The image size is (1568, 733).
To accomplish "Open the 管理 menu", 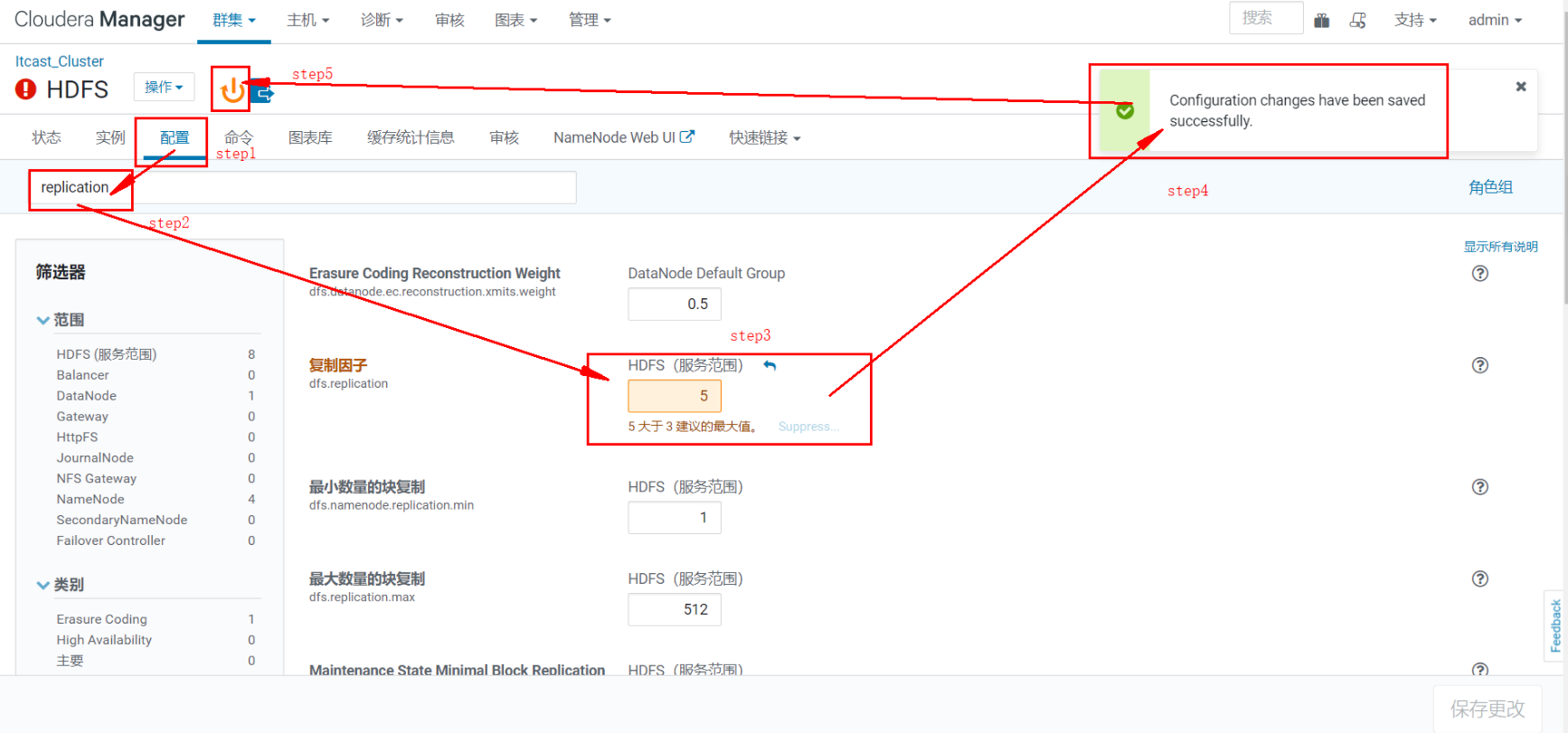I will [590, 20].
